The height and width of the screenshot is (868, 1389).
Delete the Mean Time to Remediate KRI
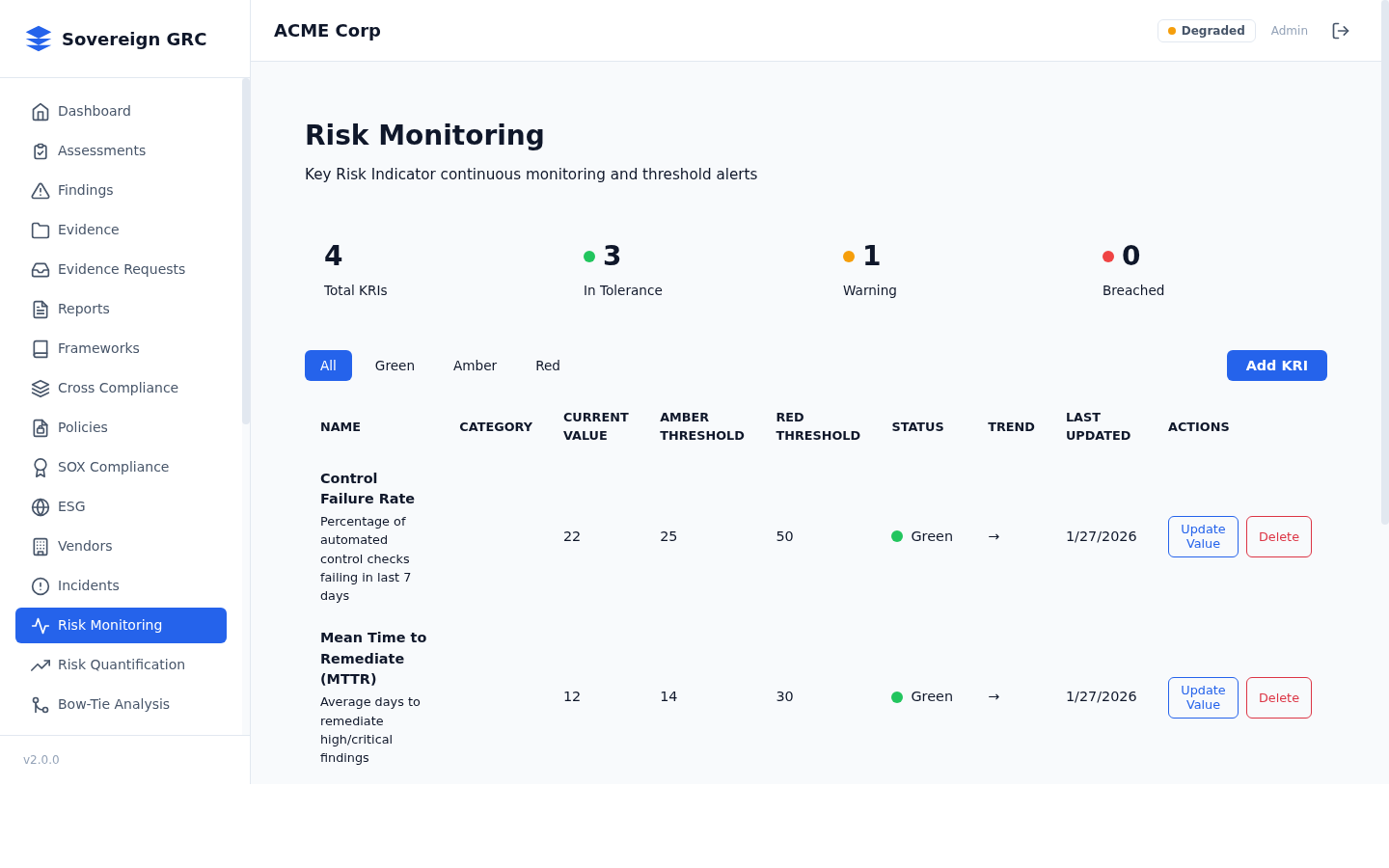point(1278,697)
